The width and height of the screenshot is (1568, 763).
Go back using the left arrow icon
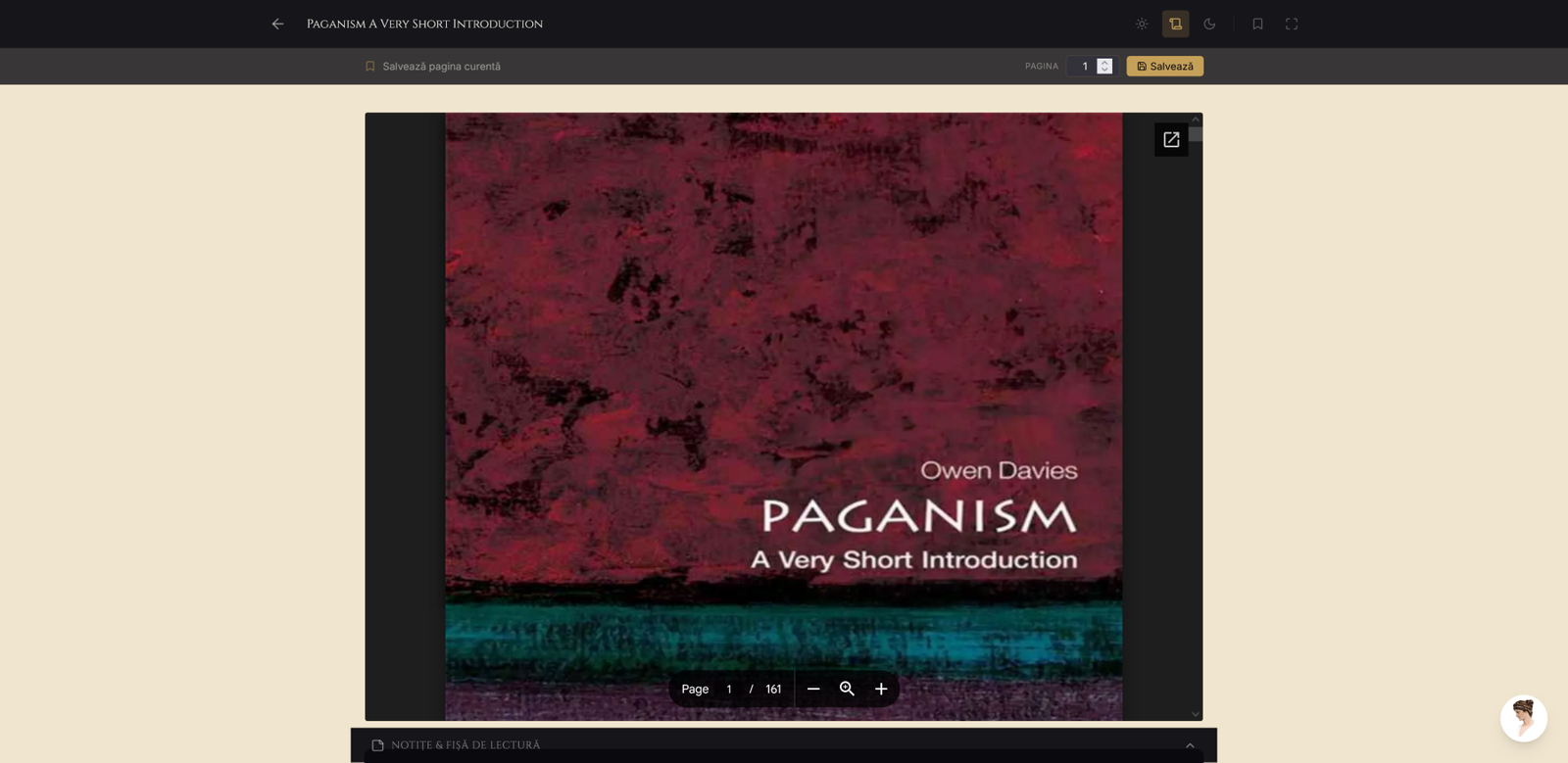[277, 24]
